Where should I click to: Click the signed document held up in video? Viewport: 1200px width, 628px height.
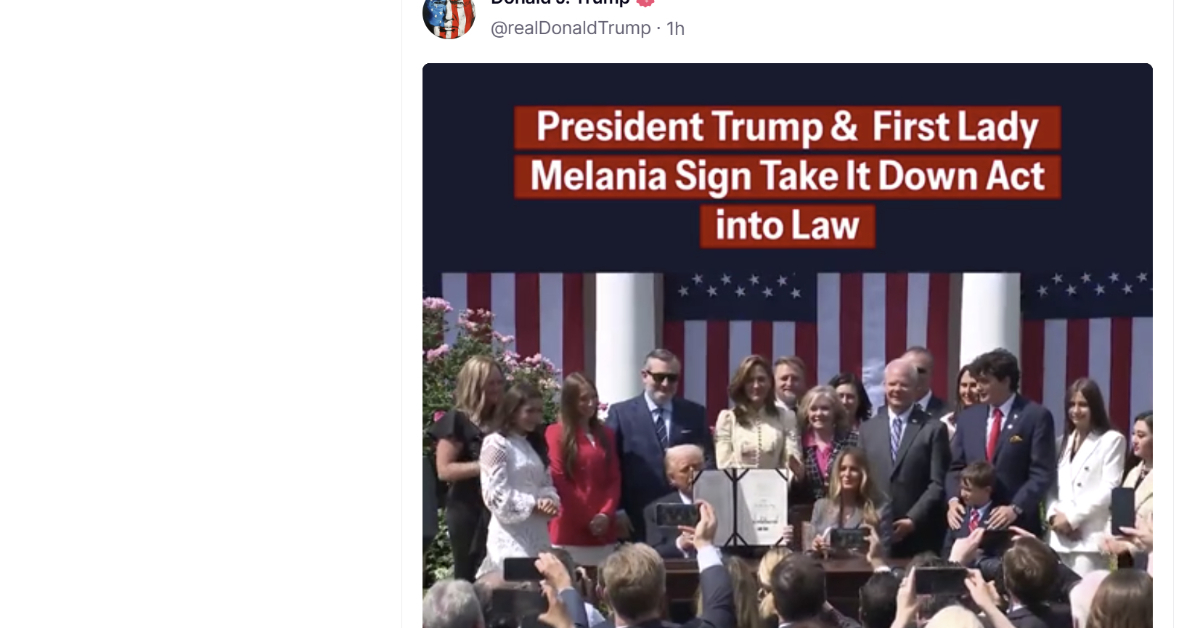tap(741, 505)
